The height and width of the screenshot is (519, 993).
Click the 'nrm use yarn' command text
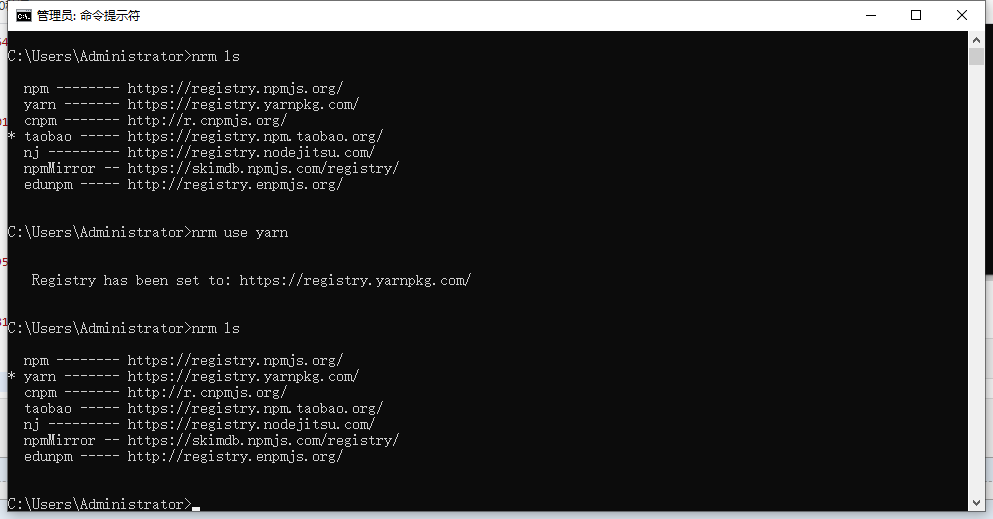pyautogui.click(x=239, y=232)
